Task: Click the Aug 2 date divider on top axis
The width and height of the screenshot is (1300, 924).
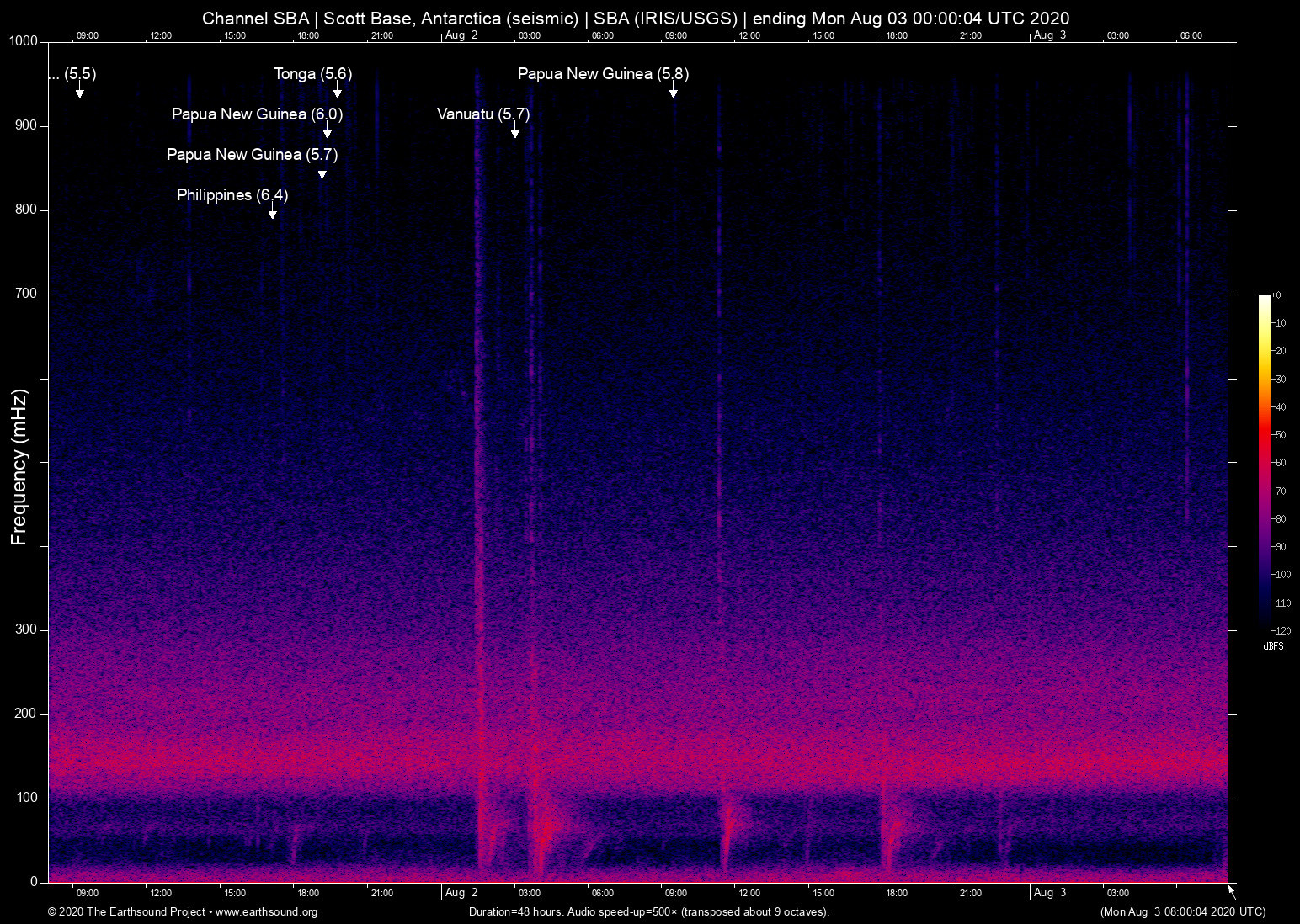Action: point(461,35)
